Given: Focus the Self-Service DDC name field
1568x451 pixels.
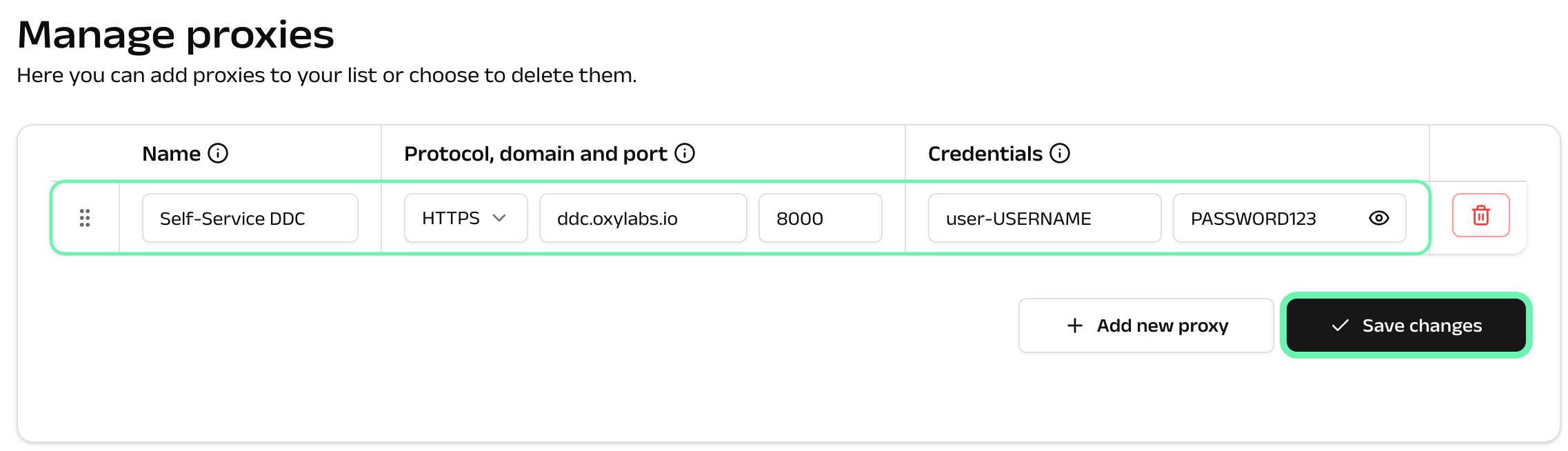Looking at the screenshot, I should (250, 218).
